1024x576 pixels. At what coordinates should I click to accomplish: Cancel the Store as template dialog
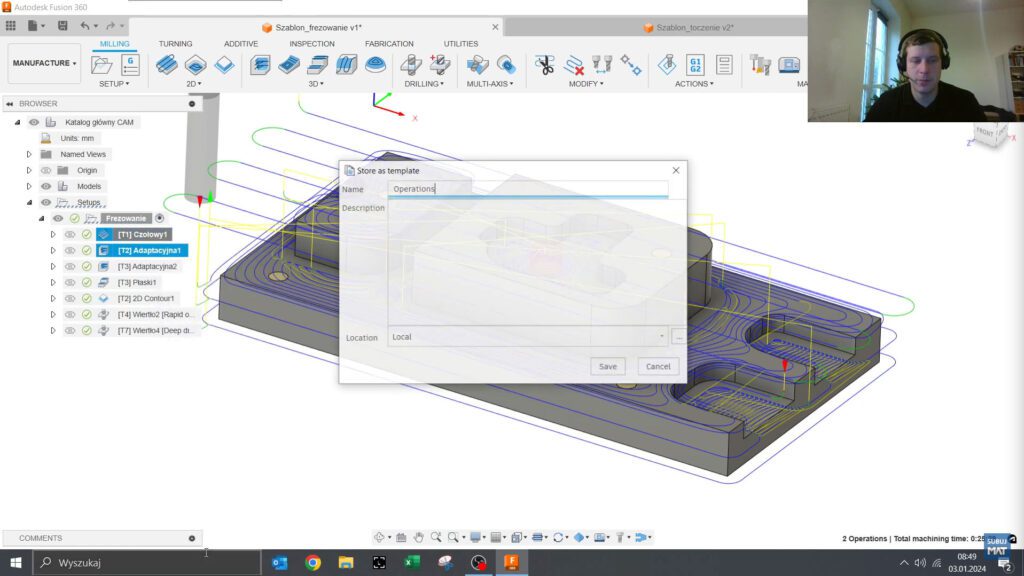657,366
